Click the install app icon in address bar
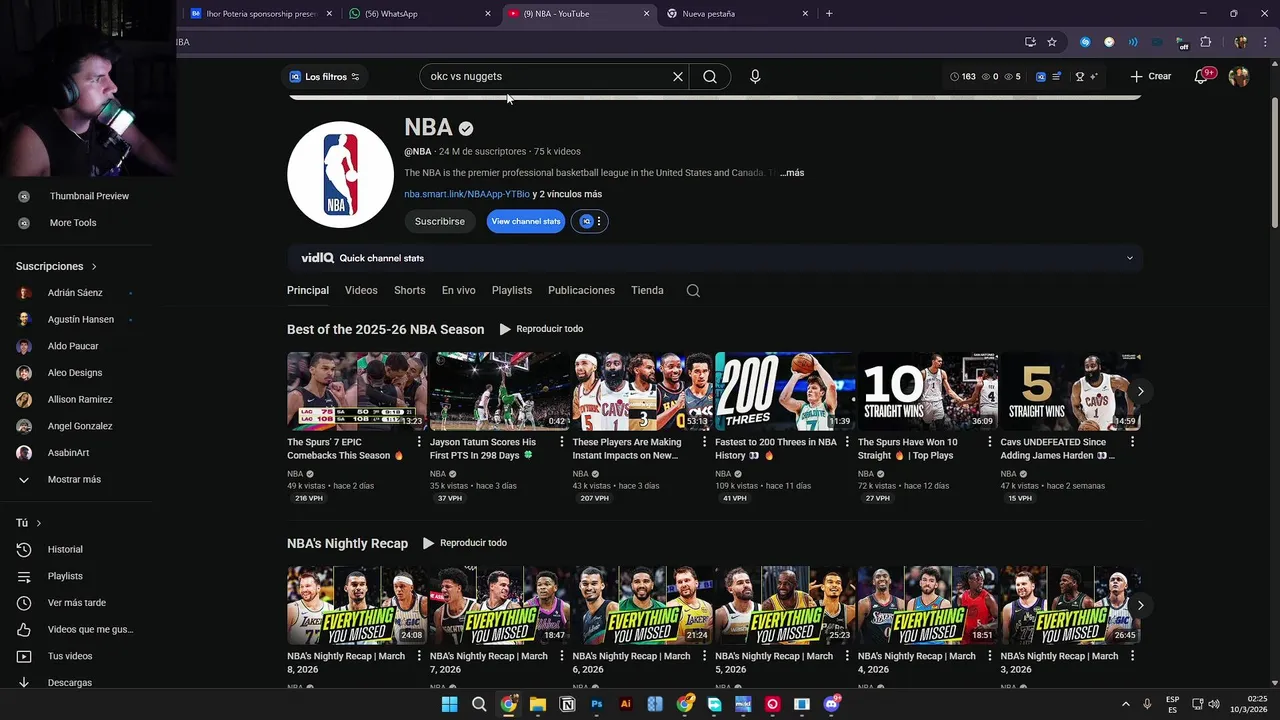The height and width of the screenshot is (720, 1280). pos(1030,42)
